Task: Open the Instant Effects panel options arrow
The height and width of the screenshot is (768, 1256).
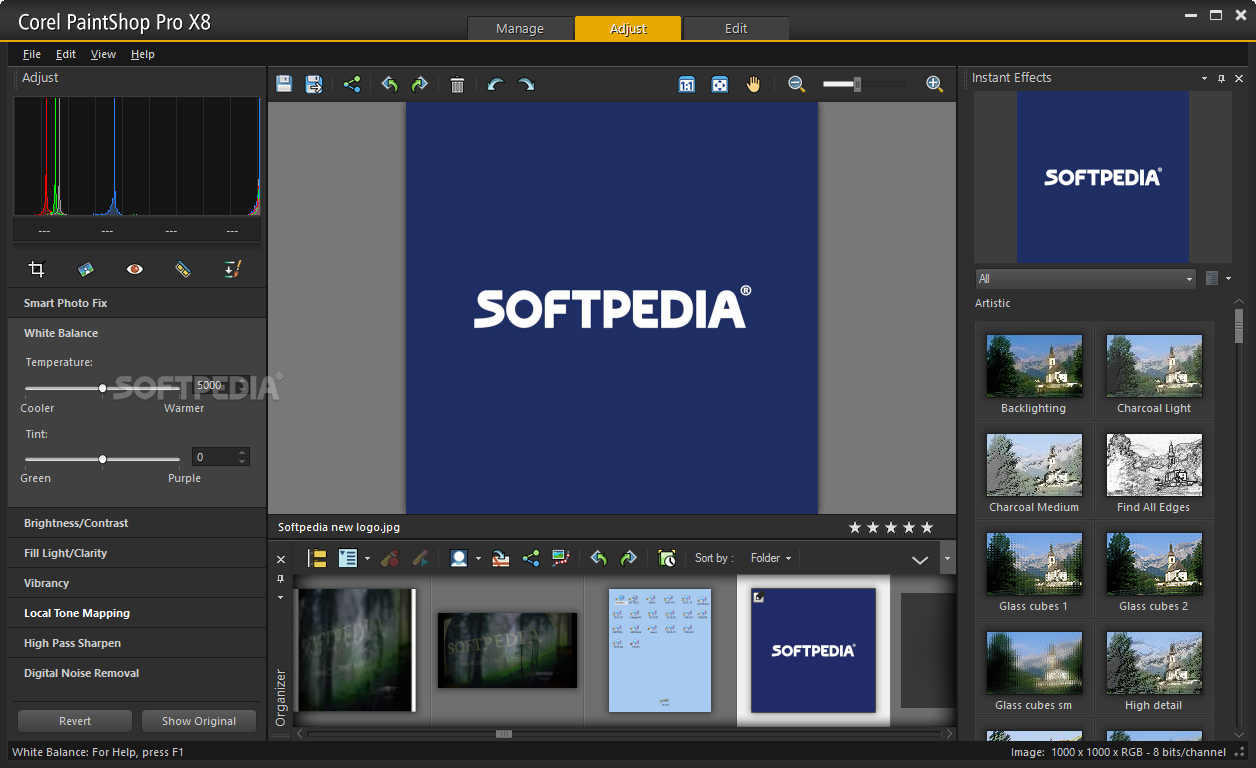Action: point(1204,78)
